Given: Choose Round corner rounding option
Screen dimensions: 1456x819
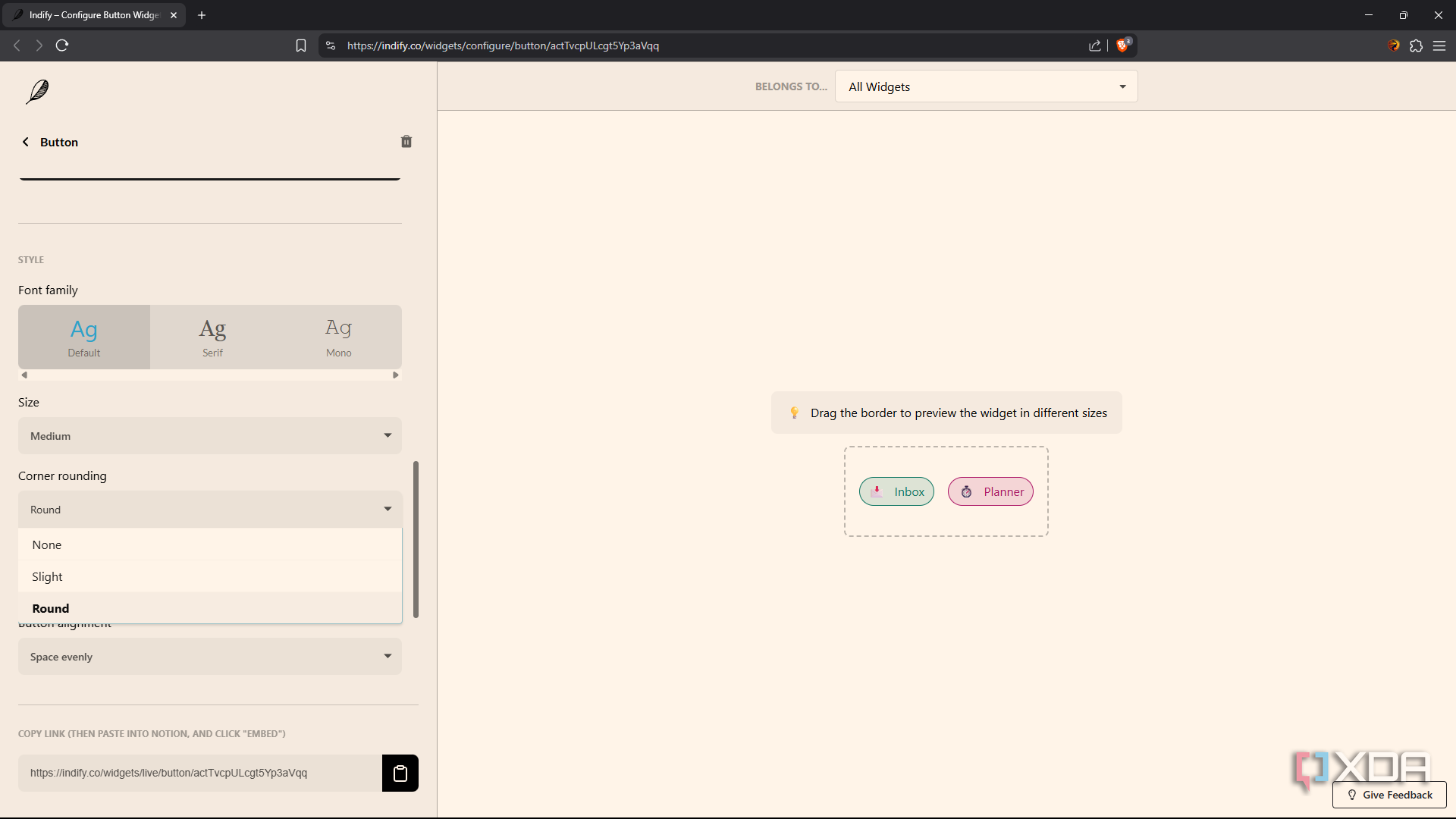Looking at the screenshot, I should click(x=210, y=608).
